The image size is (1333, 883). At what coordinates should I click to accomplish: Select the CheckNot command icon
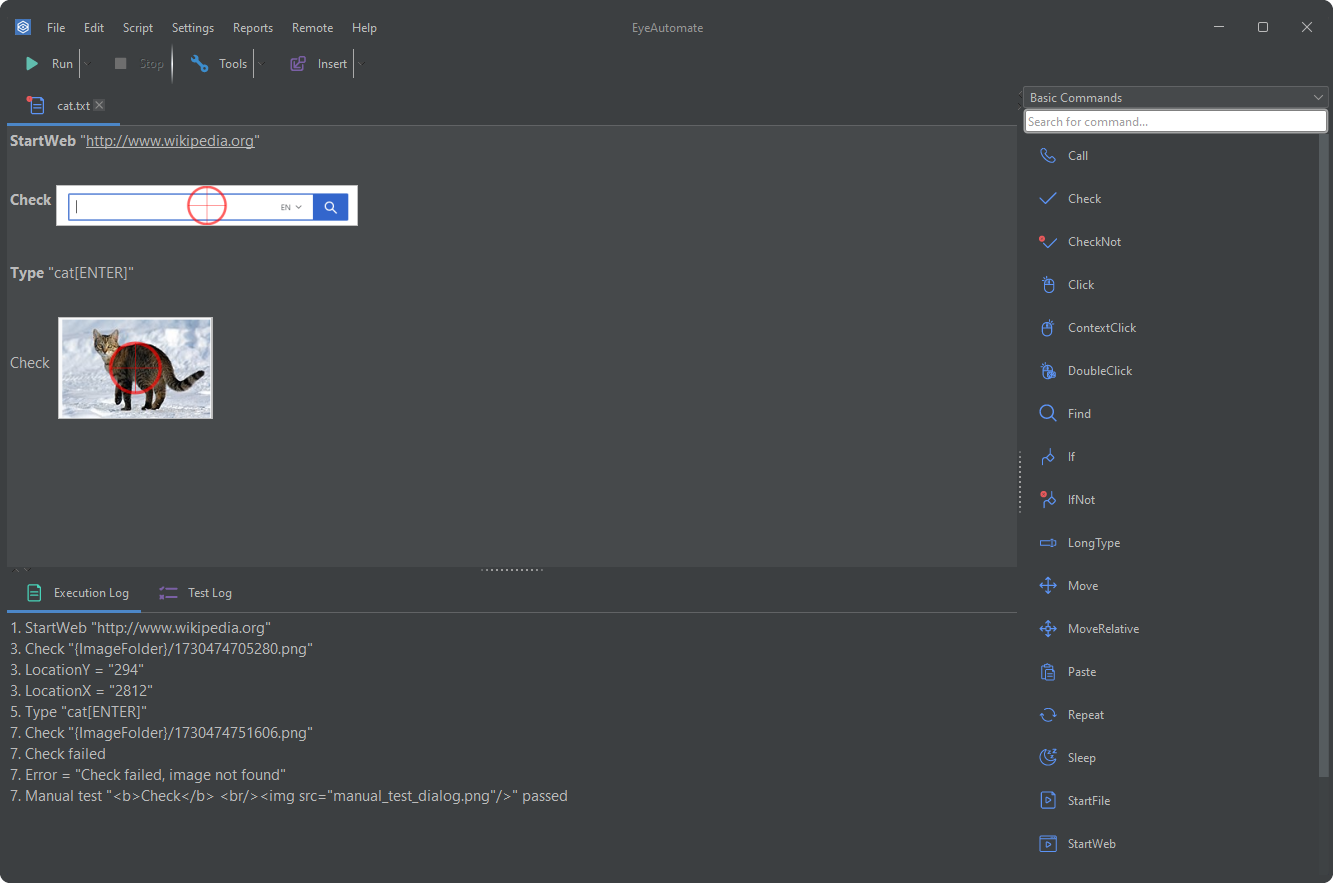click(x=1048, y=242)
